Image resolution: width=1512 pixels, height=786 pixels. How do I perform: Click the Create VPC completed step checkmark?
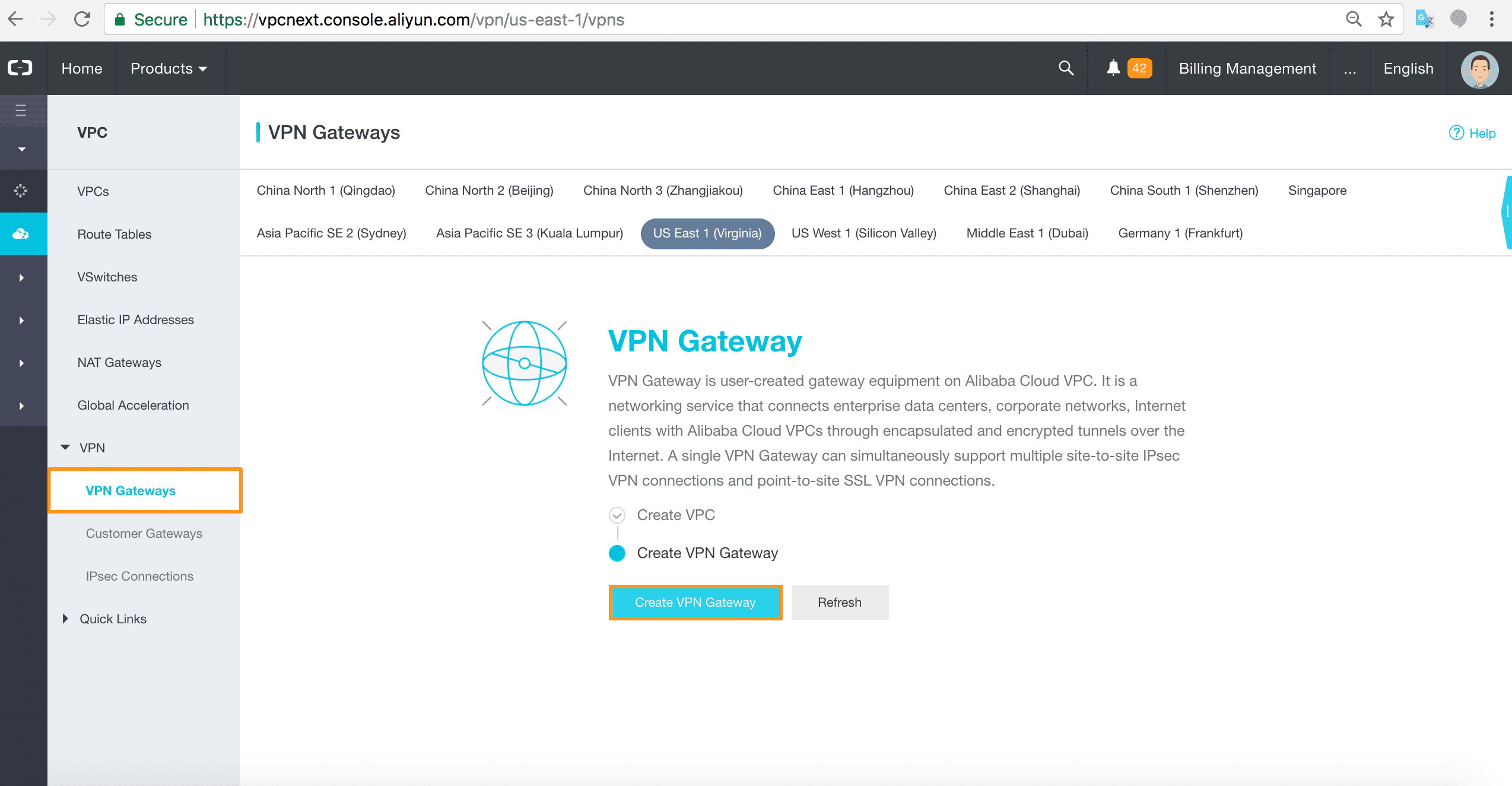coord(617,515)
